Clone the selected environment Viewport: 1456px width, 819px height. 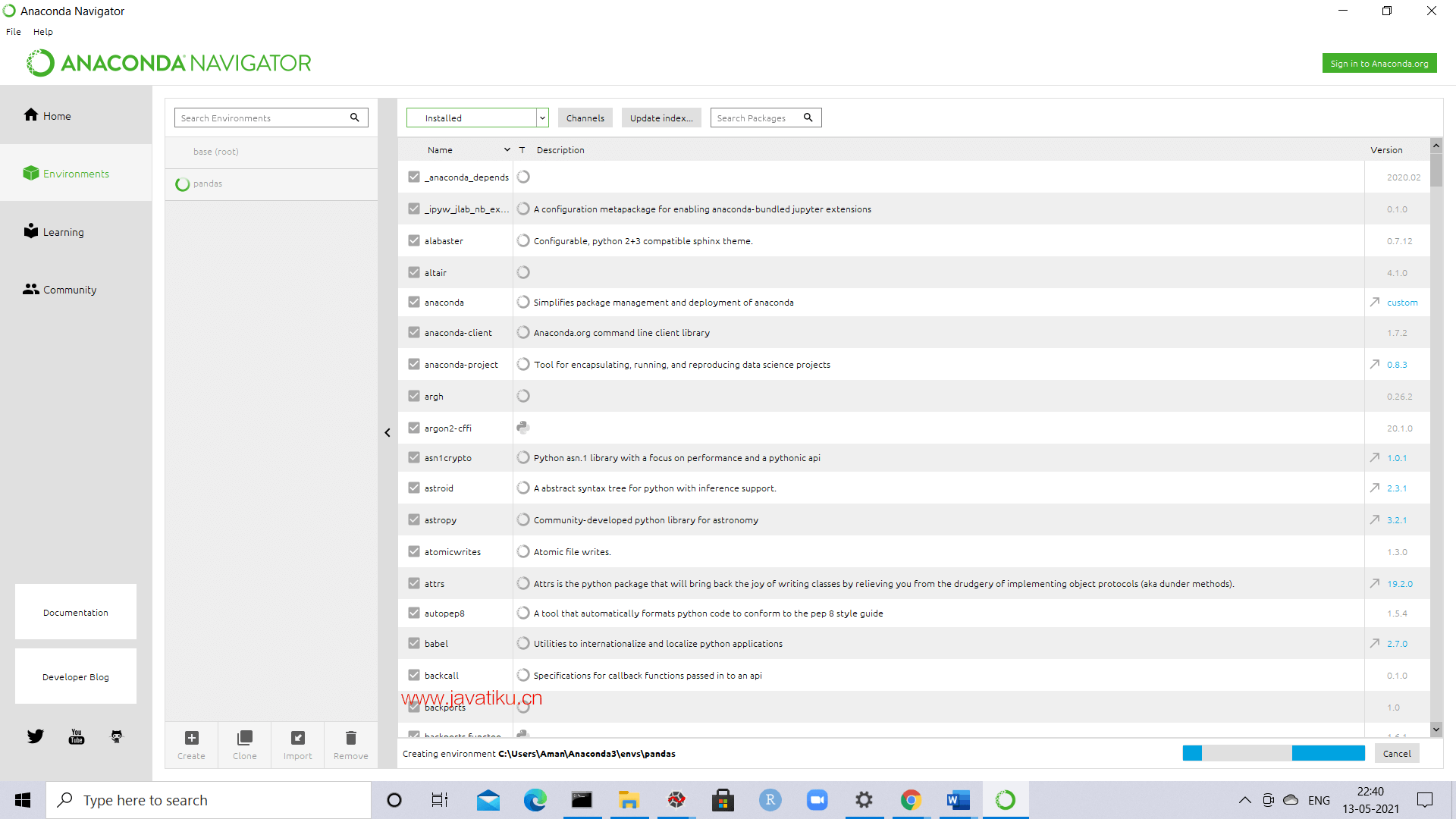(245, 745)
